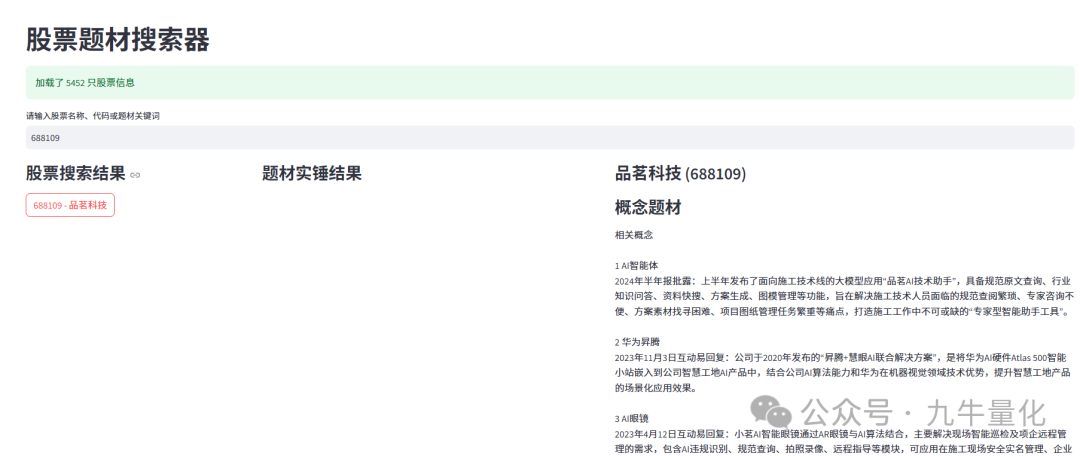
Task: Click the 相关概念 label
Action: click(634, 235)
